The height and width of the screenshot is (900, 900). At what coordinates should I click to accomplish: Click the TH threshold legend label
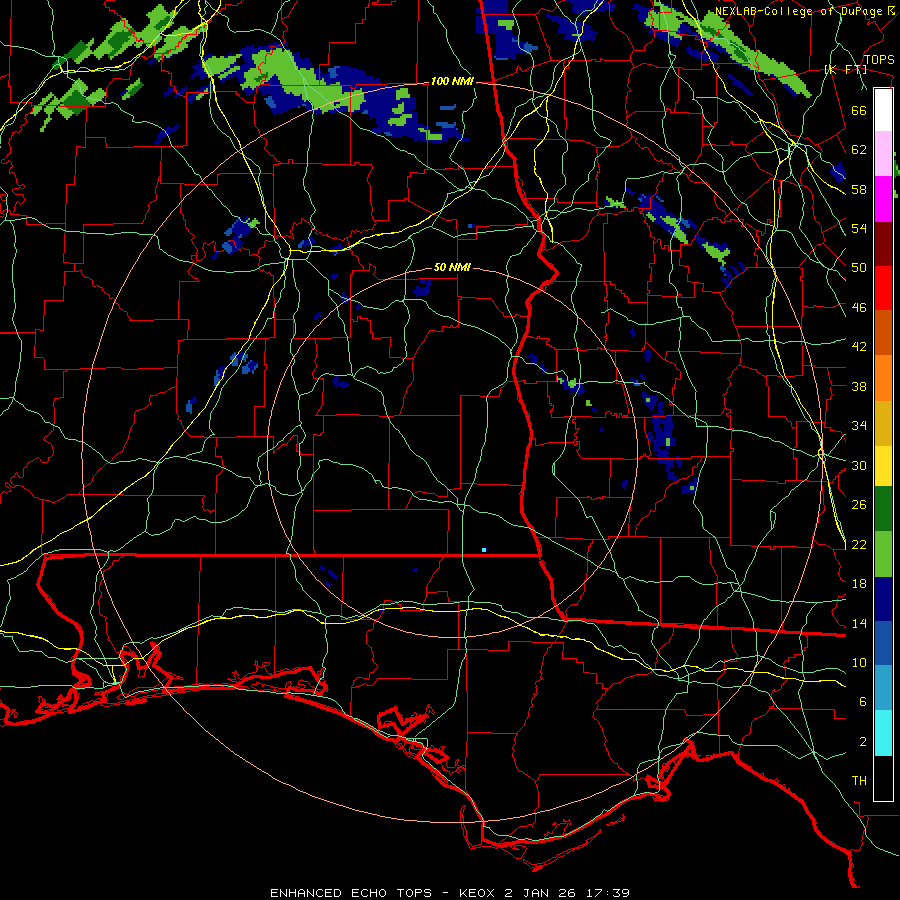pyautogui.click(x=859, y=781)
